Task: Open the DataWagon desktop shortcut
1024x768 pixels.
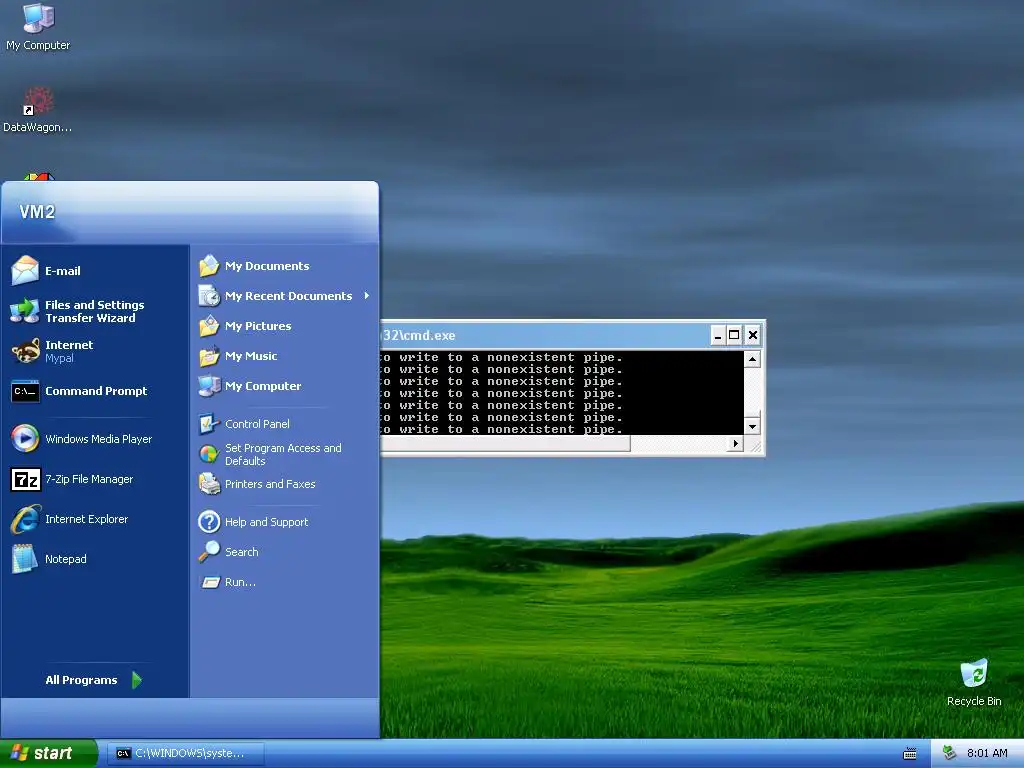Action: coord(39,101)
